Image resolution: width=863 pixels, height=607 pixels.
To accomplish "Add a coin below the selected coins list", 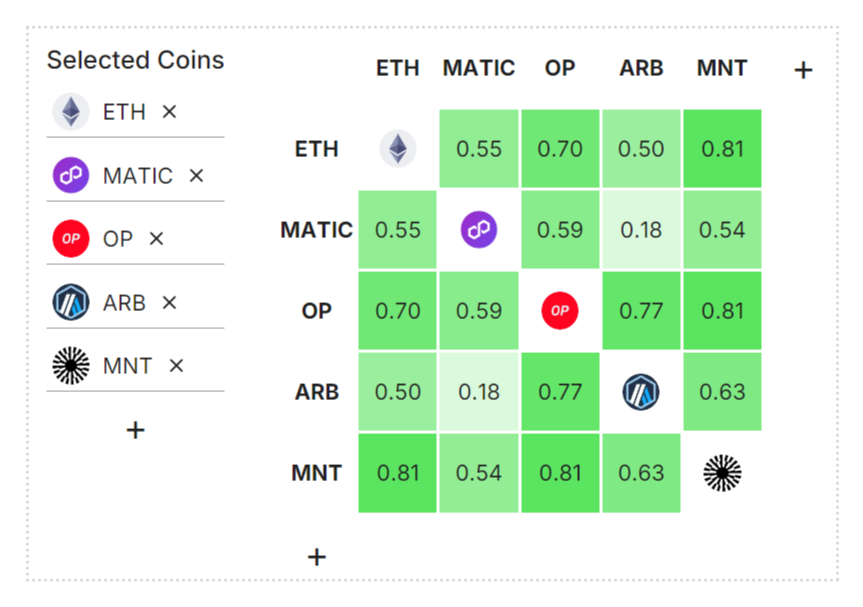I will pyautogui.click(x=135, y=430).
